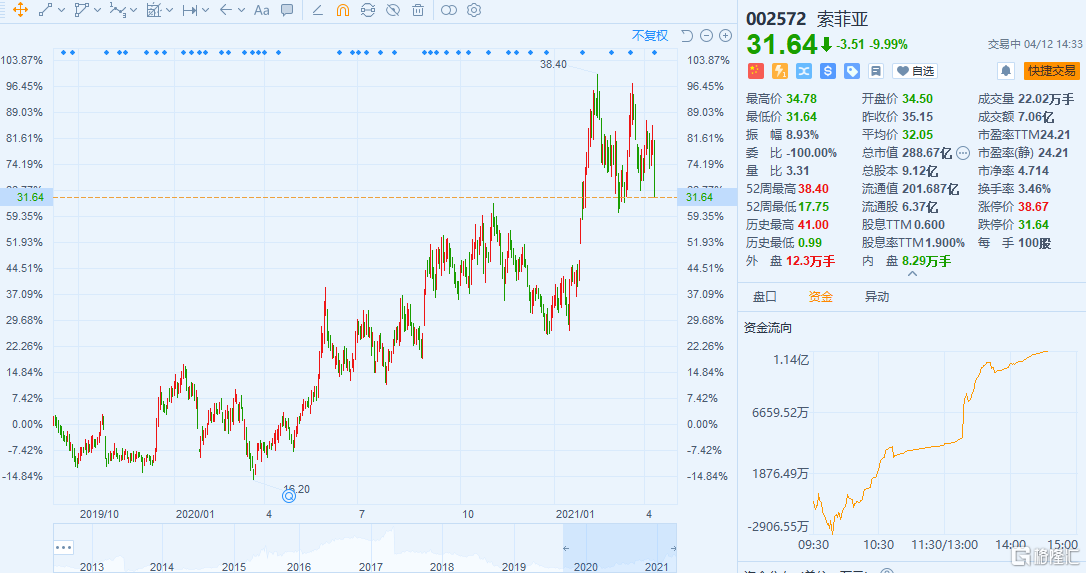Zoom in chart with plus circle
1086x573 pixels.
(726, 36)
